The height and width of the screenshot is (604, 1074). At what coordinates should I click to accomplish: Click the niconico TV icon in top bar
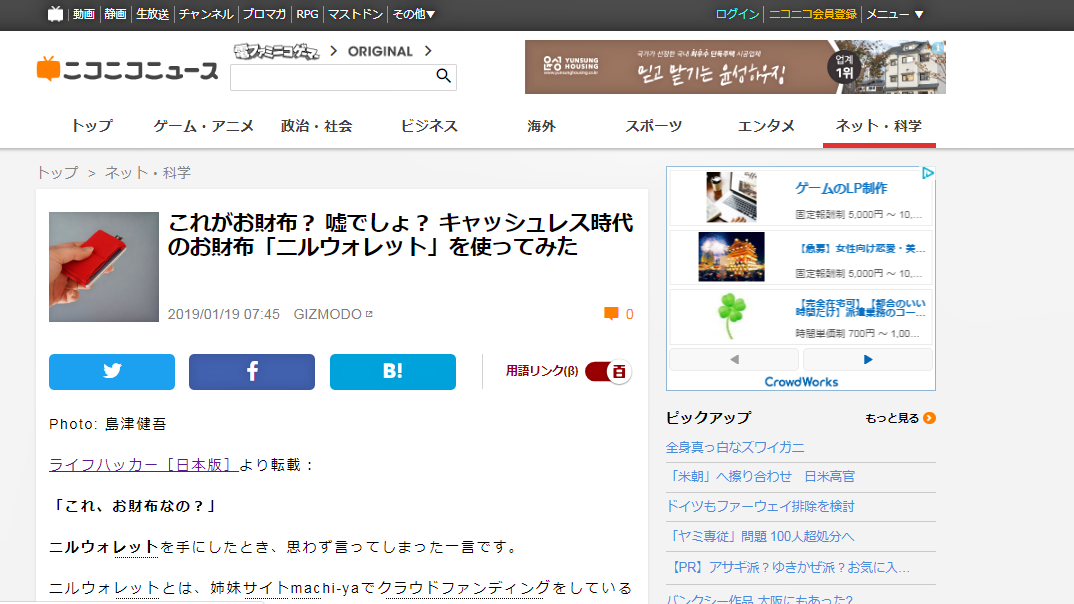[x=55, y=14]
